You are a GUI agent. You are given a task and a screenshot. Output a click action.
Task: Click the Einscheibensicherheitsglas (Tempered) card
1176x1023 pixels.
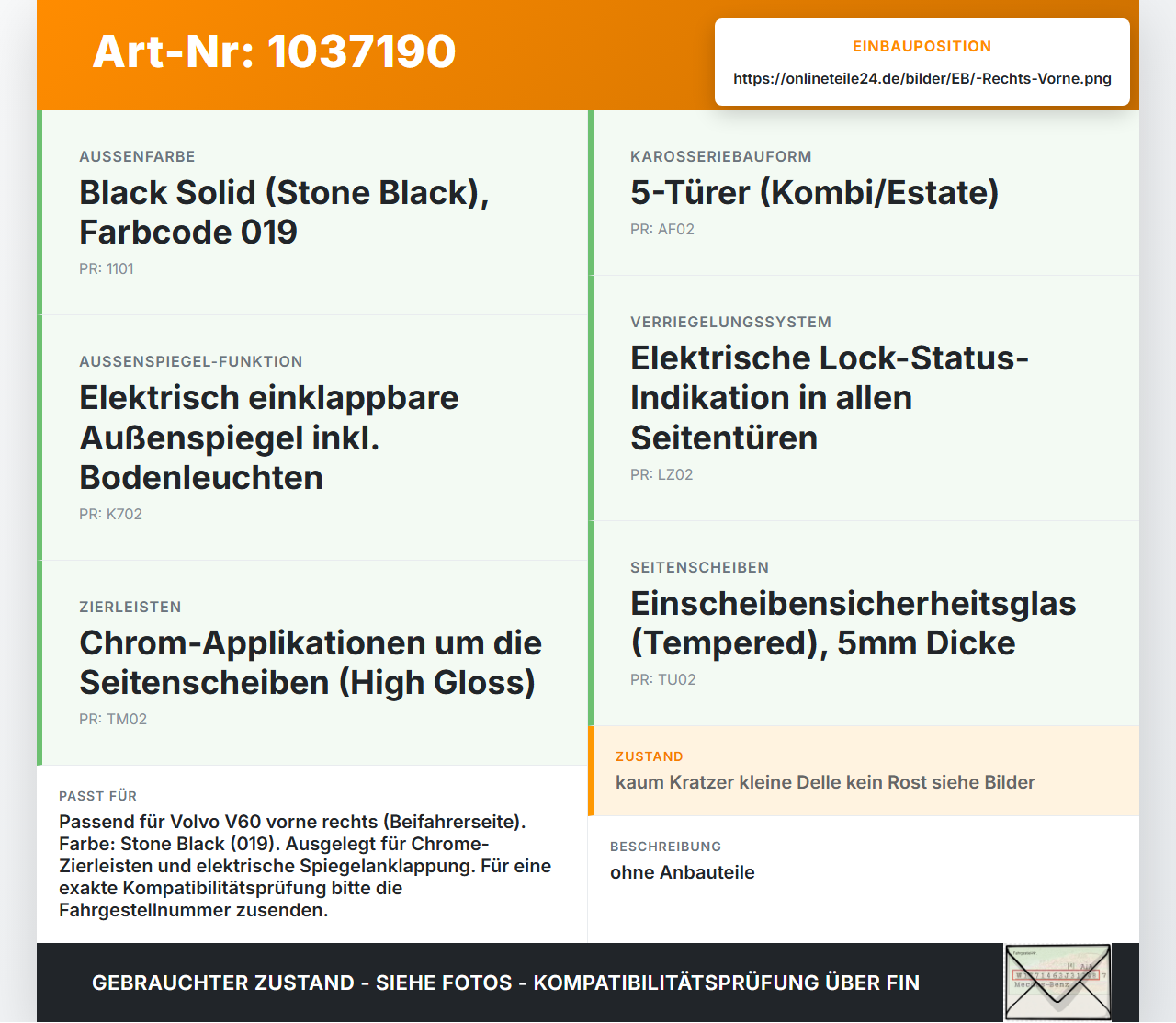864,623
